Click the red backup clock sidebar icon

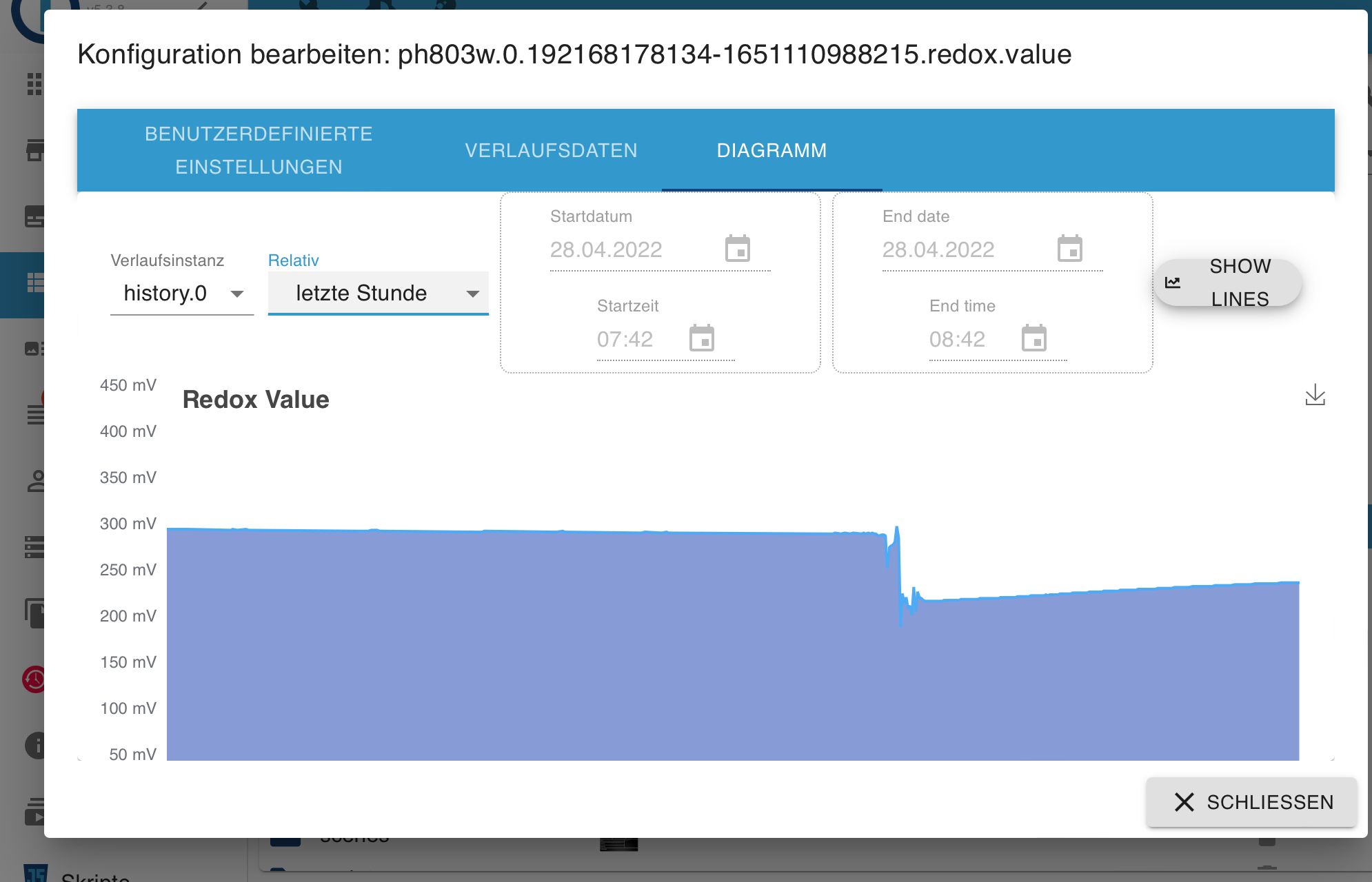point(34,679)
